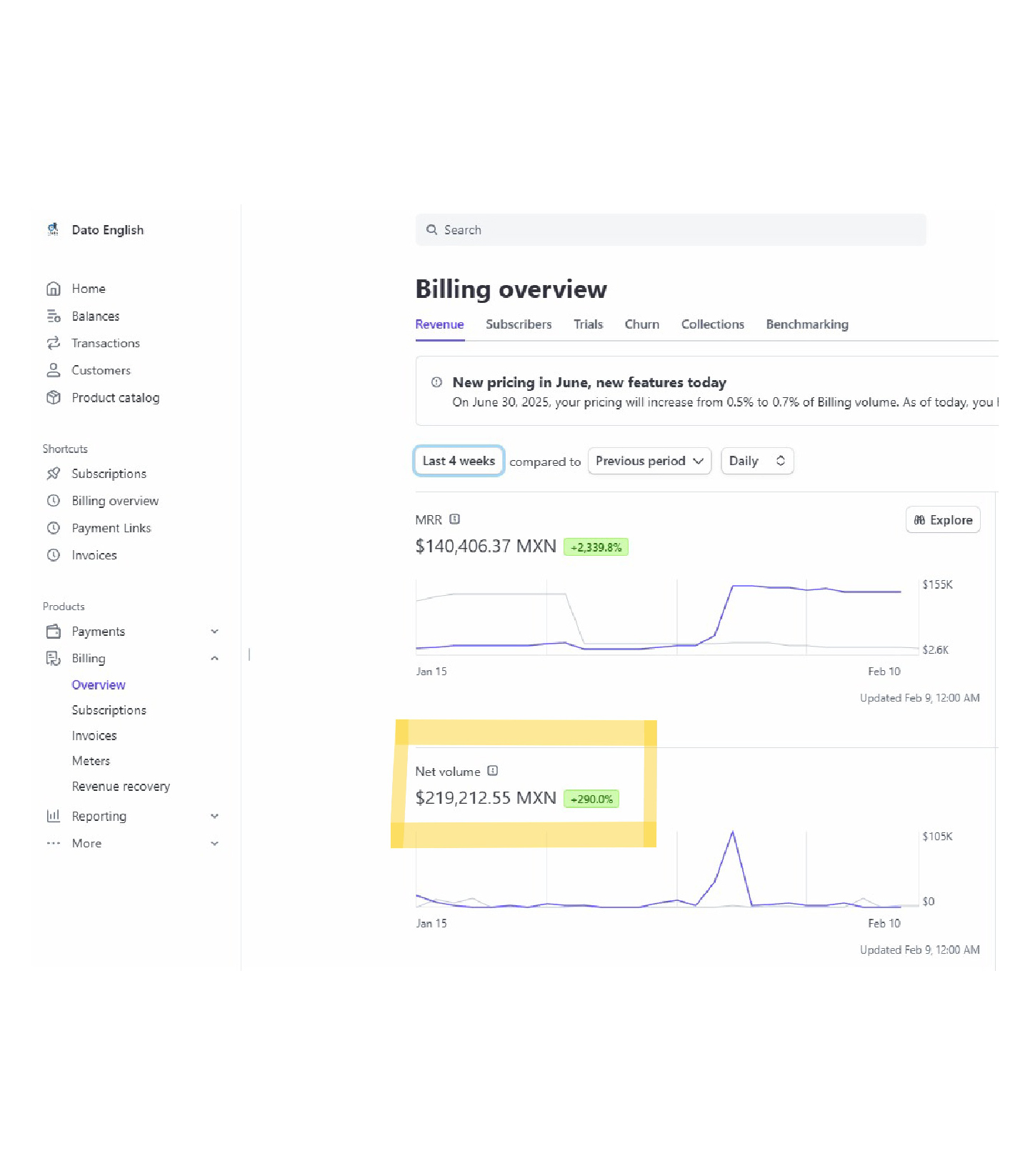Expand the Payments section chevron
Viewport: 1025px width, 1176px height.
[214, 632]
